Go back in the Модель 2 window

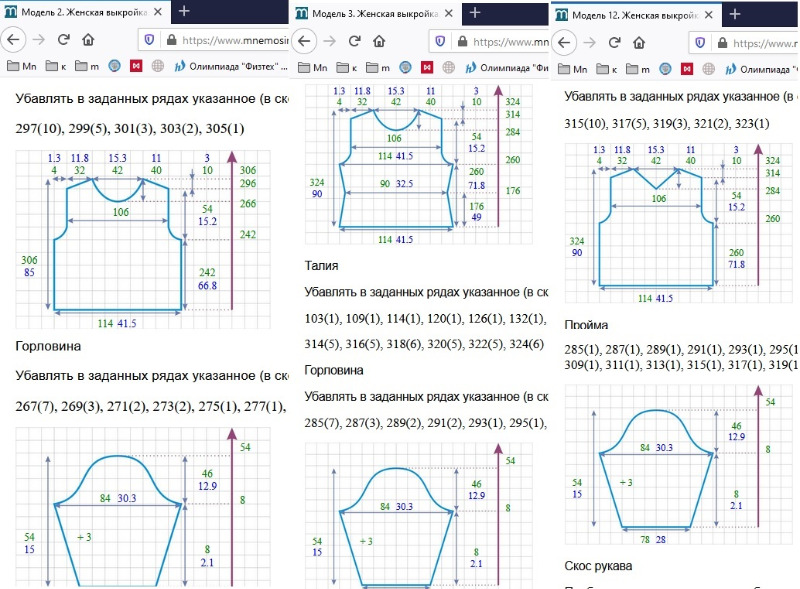tap(12, 39)
